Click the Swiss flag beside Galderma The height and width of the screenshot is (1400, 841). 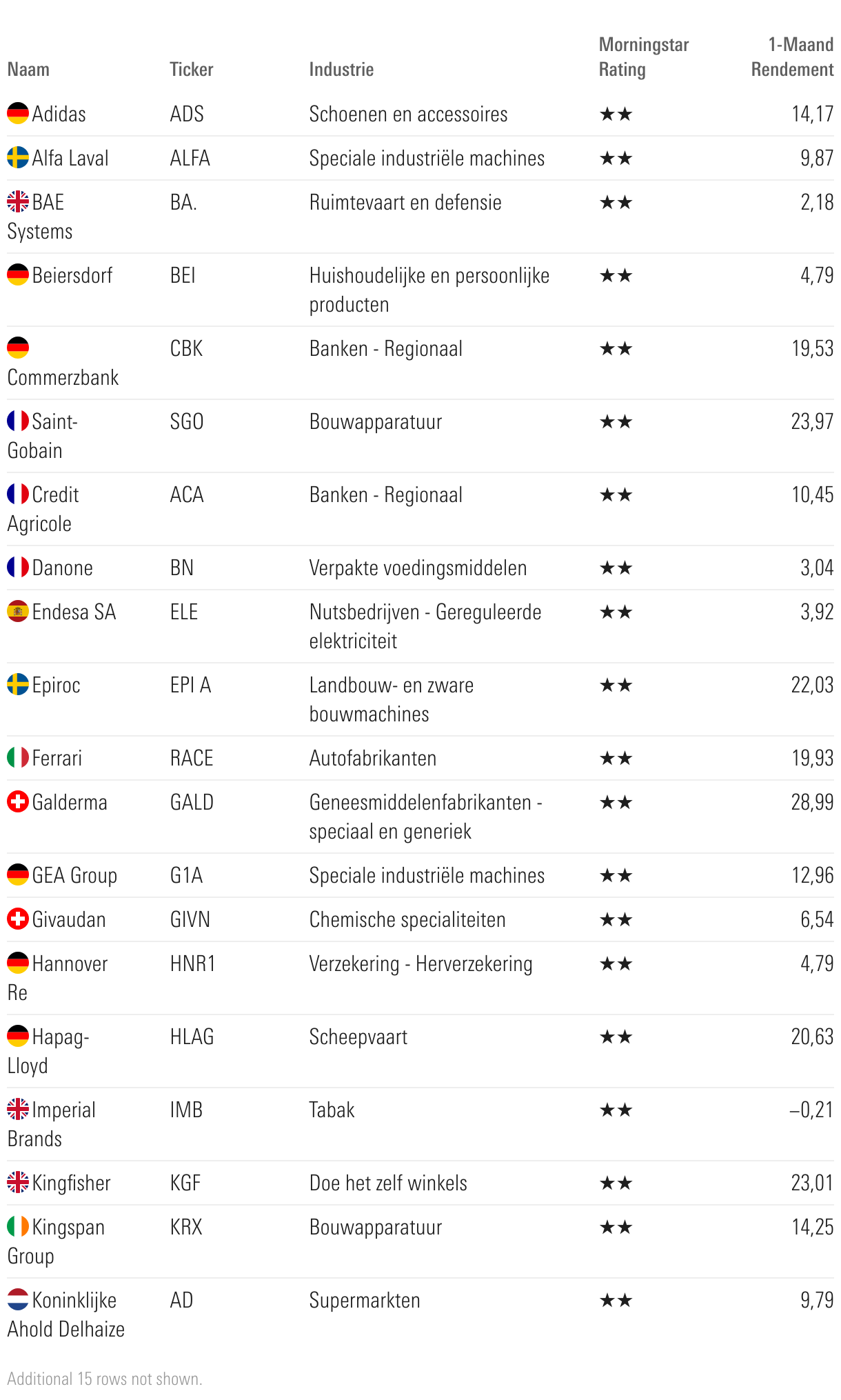tap(18, 802)
